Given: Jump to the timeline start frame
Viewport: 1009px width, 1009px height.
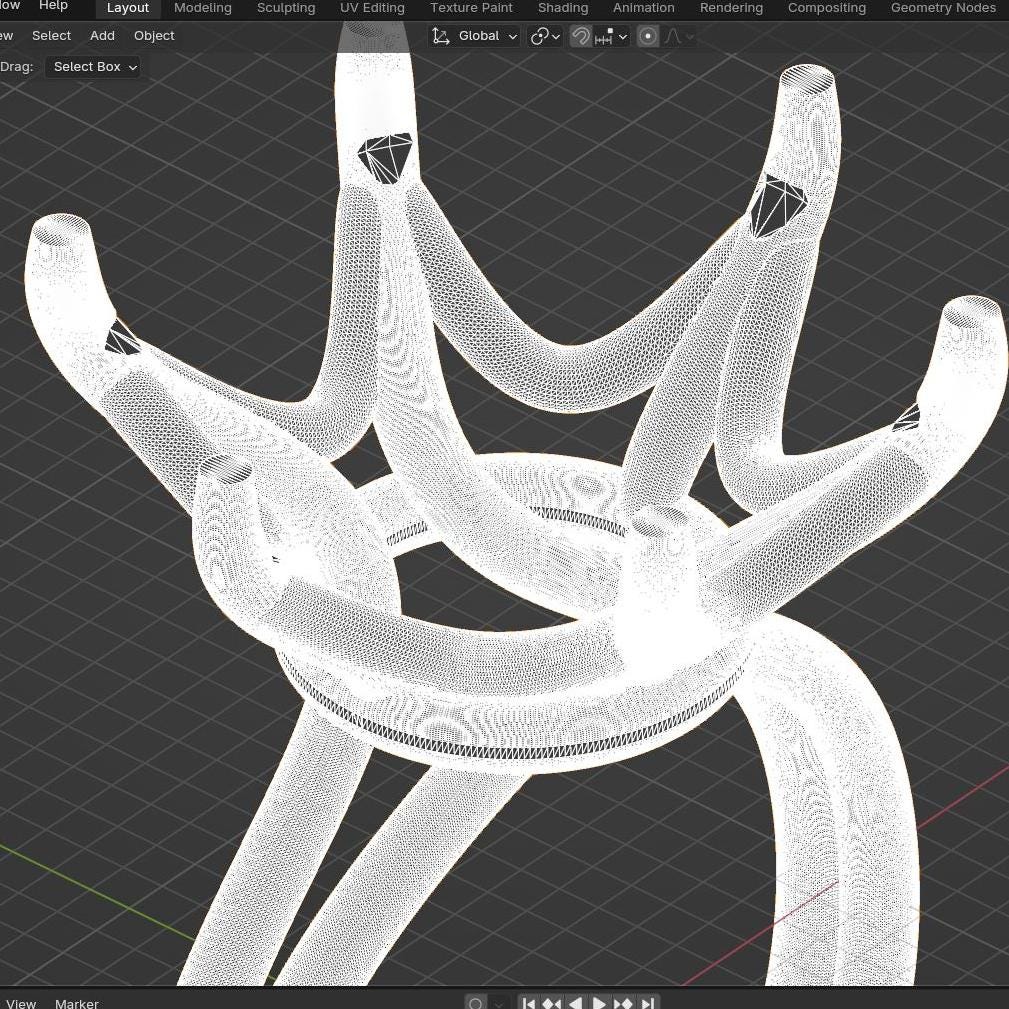Looking at the screenshot, I should (x=528, y=1003).
